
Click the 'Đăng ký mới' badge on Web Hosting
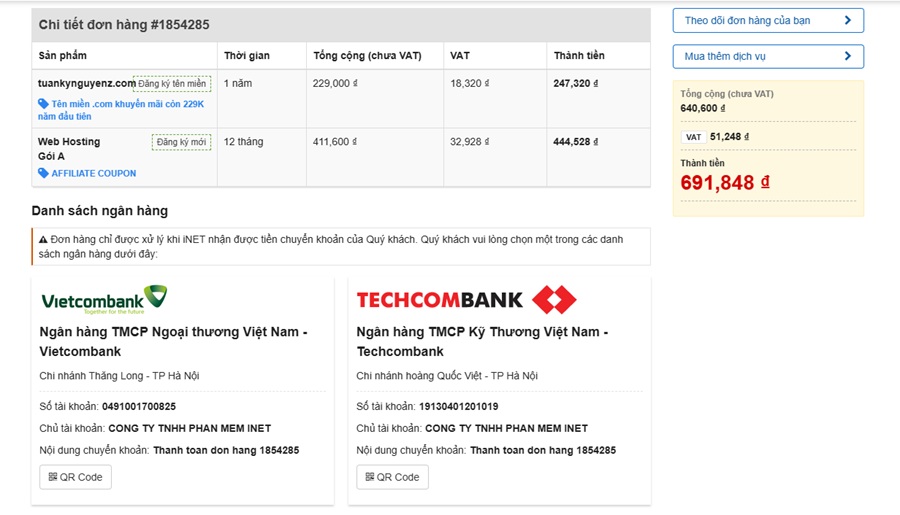click(x=181, y=142)
